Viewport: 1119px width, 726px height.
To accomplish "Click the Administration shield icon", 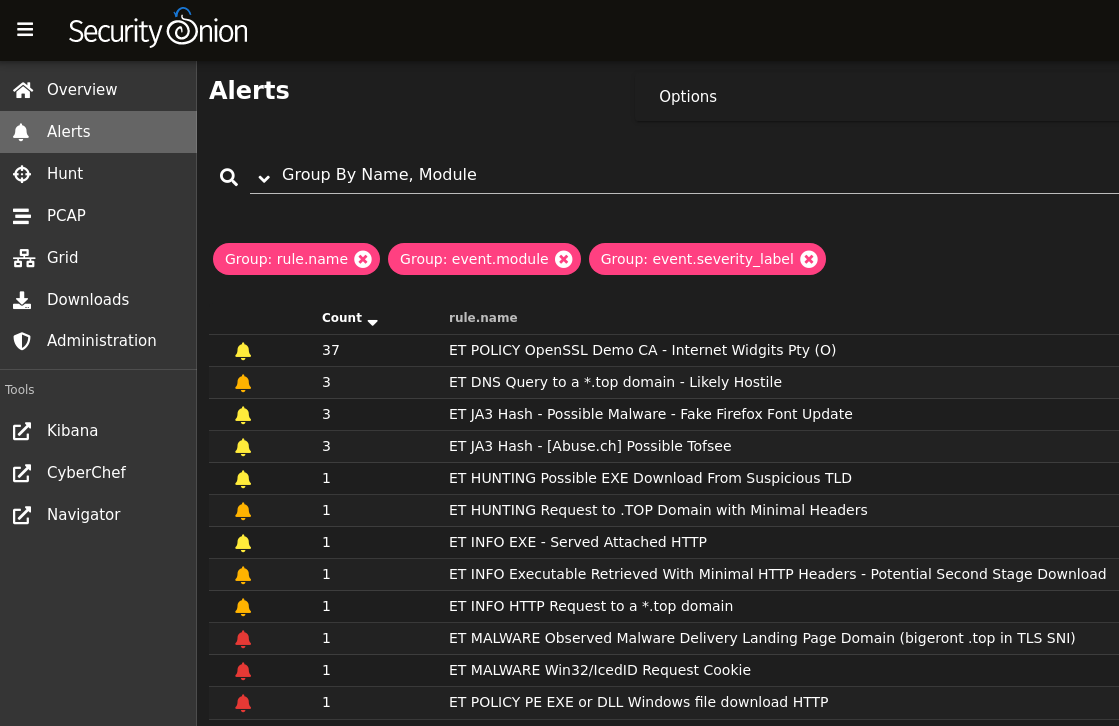I will tap(22, 341).
